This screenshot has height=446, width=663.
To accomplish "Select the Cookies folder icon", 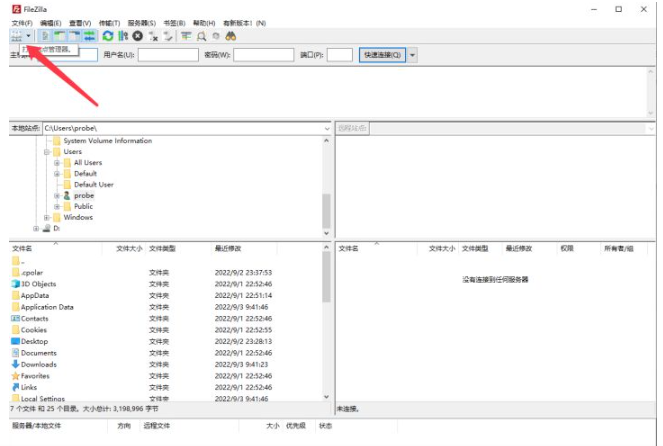I will pyautogui.click(x=16, y=330).
